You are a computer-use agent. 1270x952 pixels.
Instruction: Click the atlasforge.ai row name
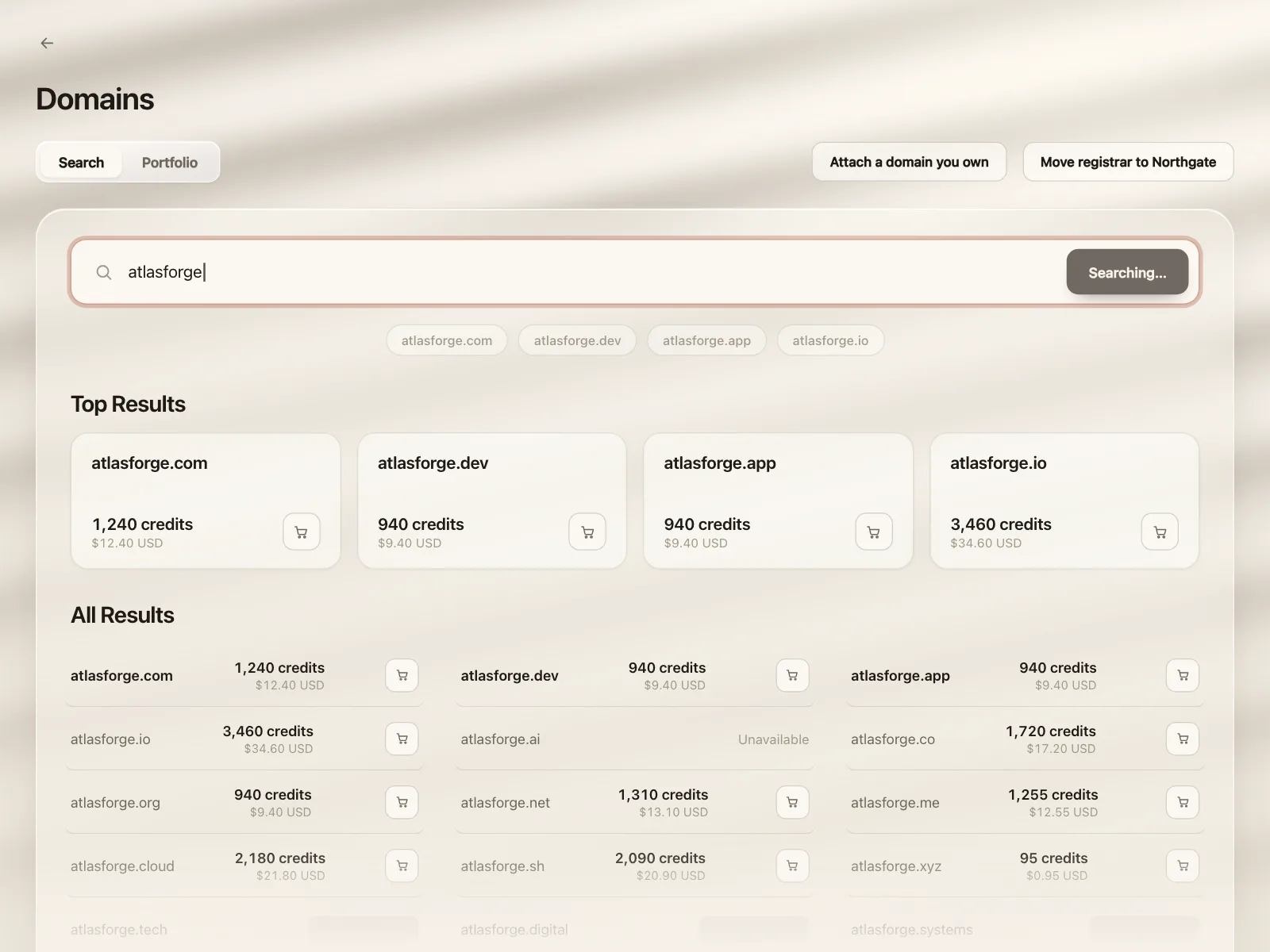(x=500, y=739)
